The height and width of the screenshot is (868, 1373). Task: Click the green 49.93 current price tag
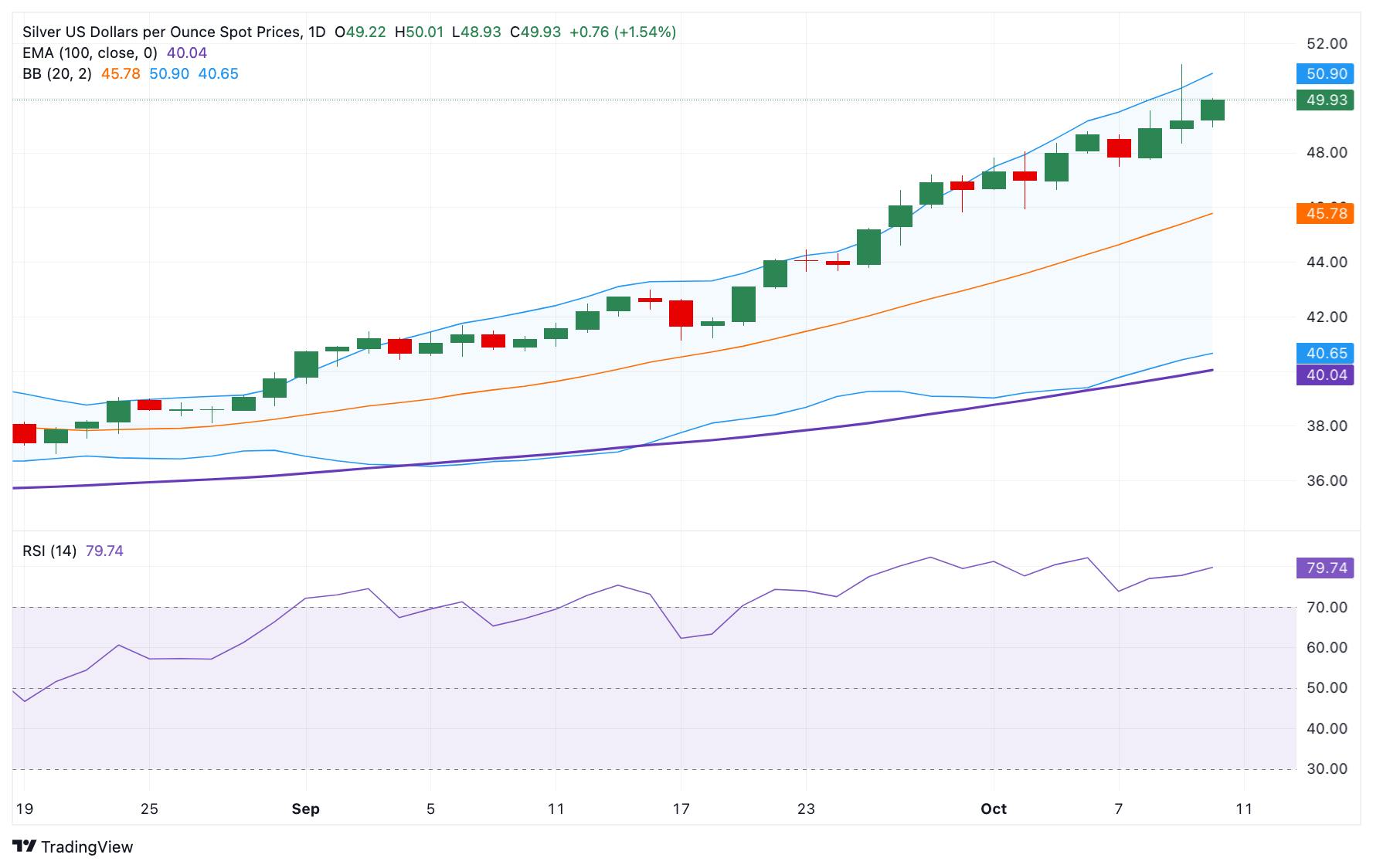pyautogui.click(x=1324, y=100)
